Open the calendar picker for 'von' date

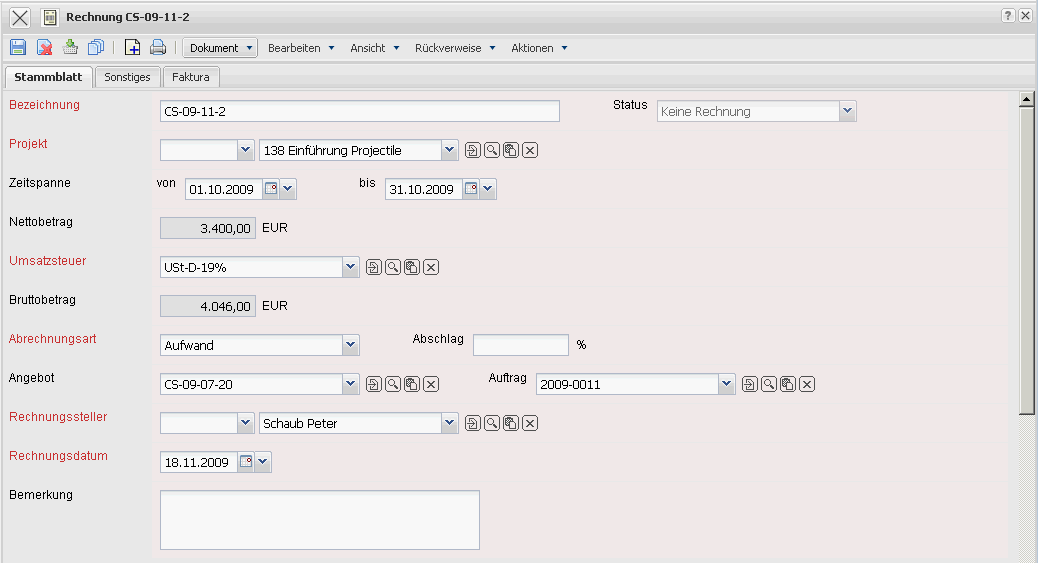point(270,188)
